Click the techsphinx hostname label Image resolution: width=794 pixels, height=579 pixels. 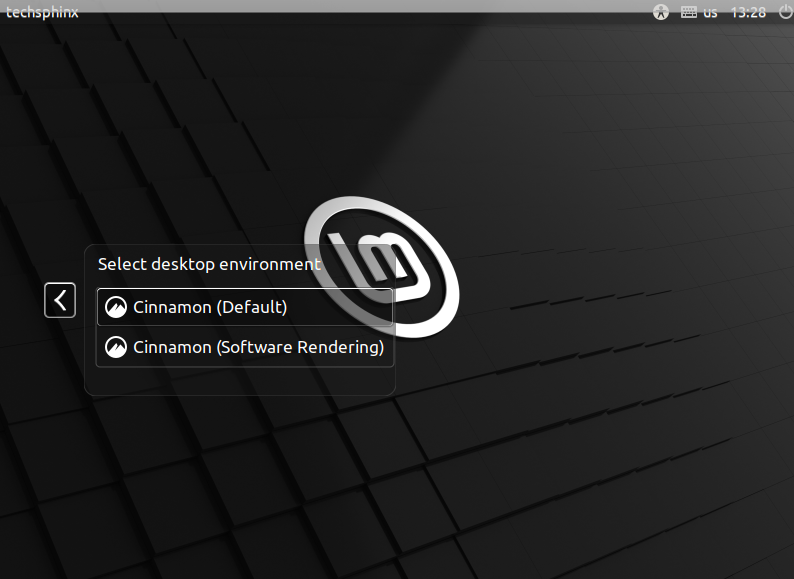(x=42, y=12)
